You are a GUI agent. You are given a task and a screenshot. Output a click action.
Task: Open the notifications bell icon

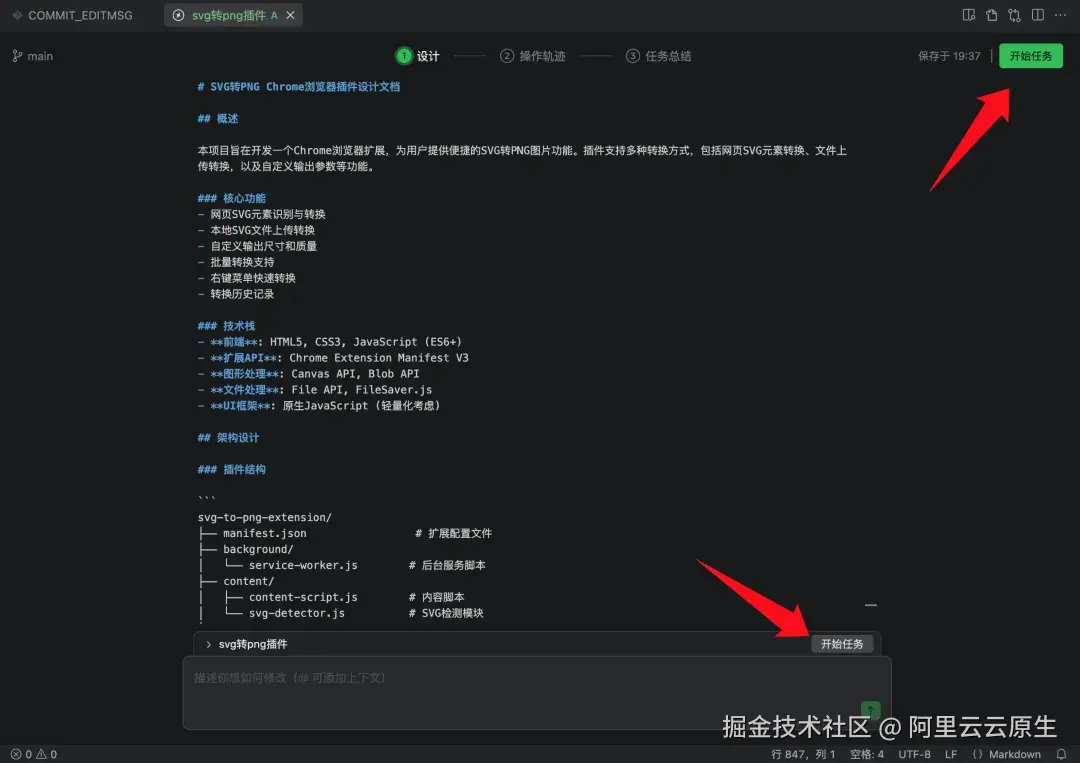pyautogui.click(x=1060, y=753)
